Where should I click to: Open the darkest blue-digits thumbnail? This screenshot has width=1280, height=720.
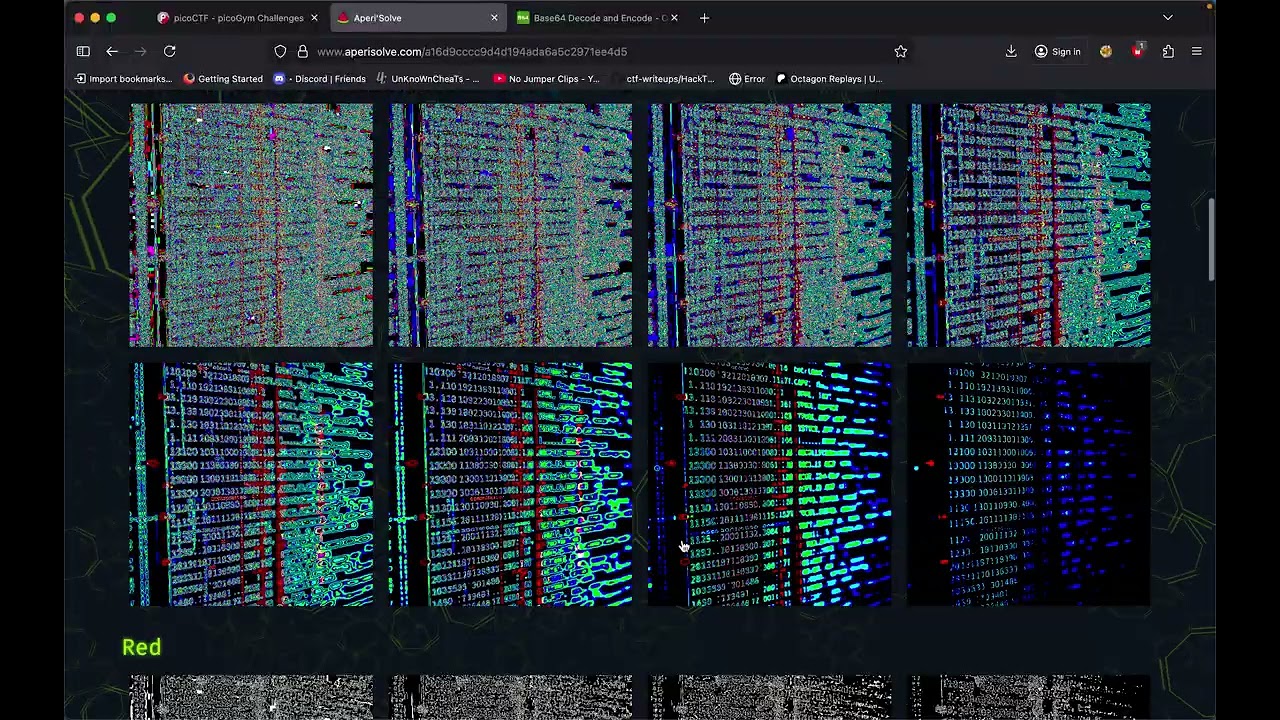[x=1029, y=484]
